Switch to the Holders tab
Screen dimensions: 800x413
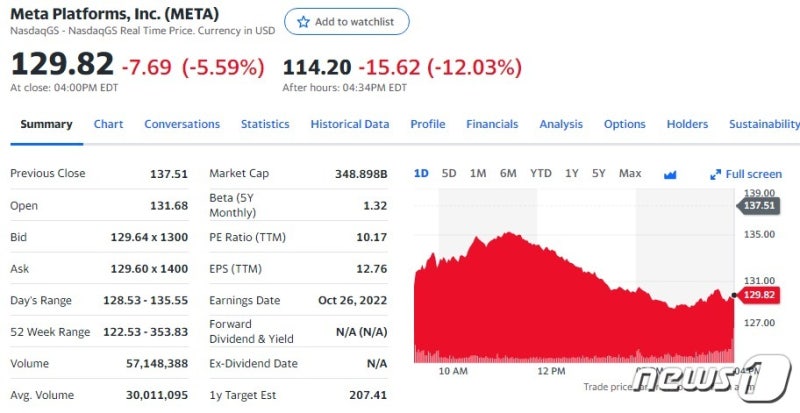point(687,124)
